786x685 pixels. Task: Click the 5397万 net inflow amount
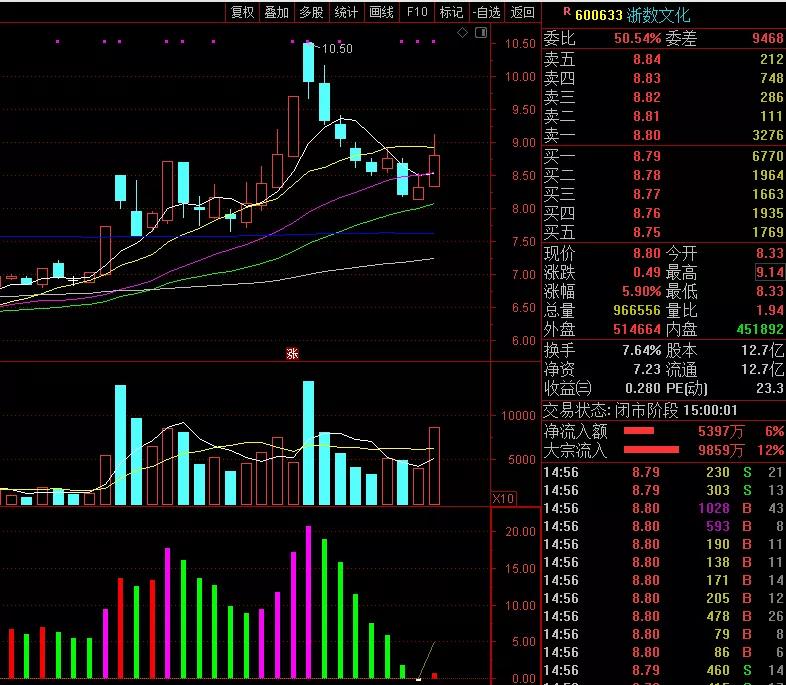click(x=721, y=431)
